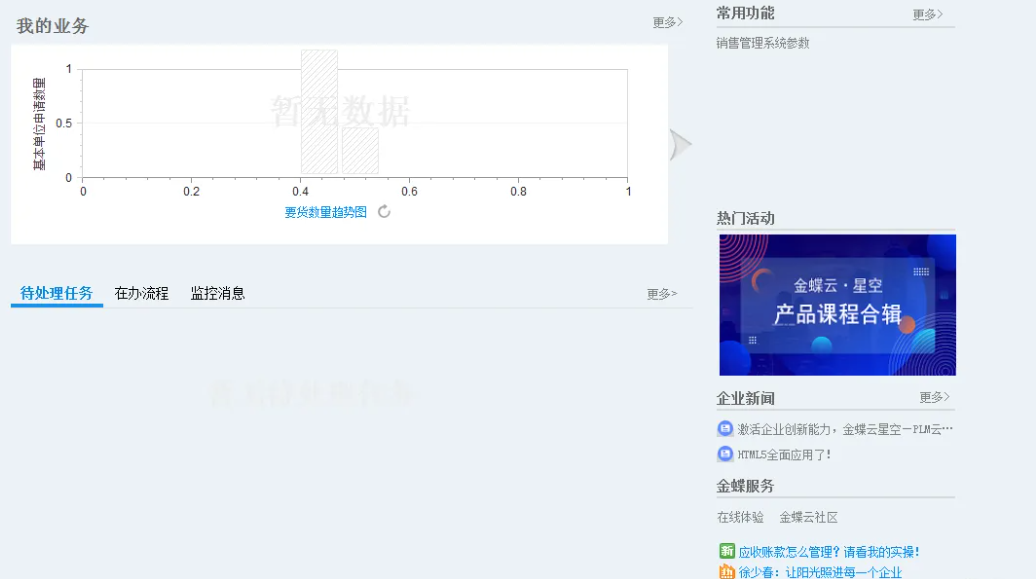Open 更多 in 常用功能 section
The image size is (1036, 579).
928,15
